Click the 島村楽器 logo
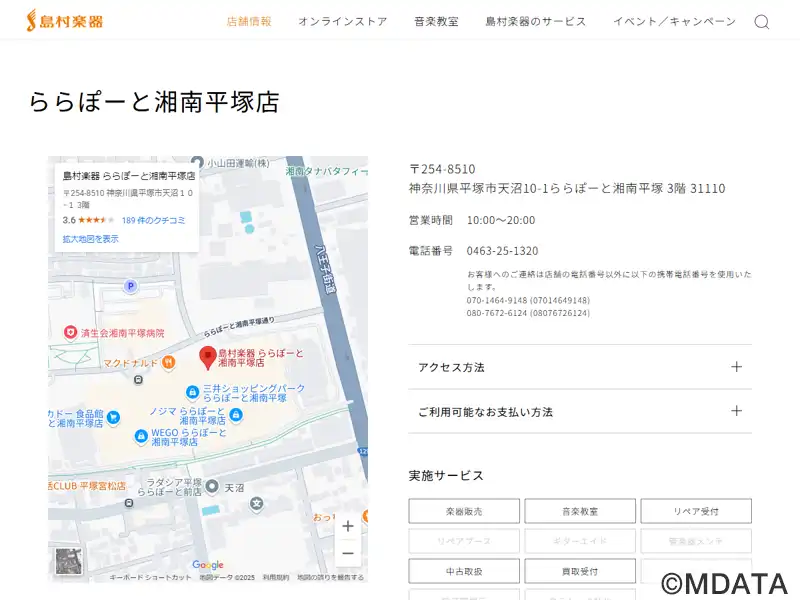 [x=65, y=21]
